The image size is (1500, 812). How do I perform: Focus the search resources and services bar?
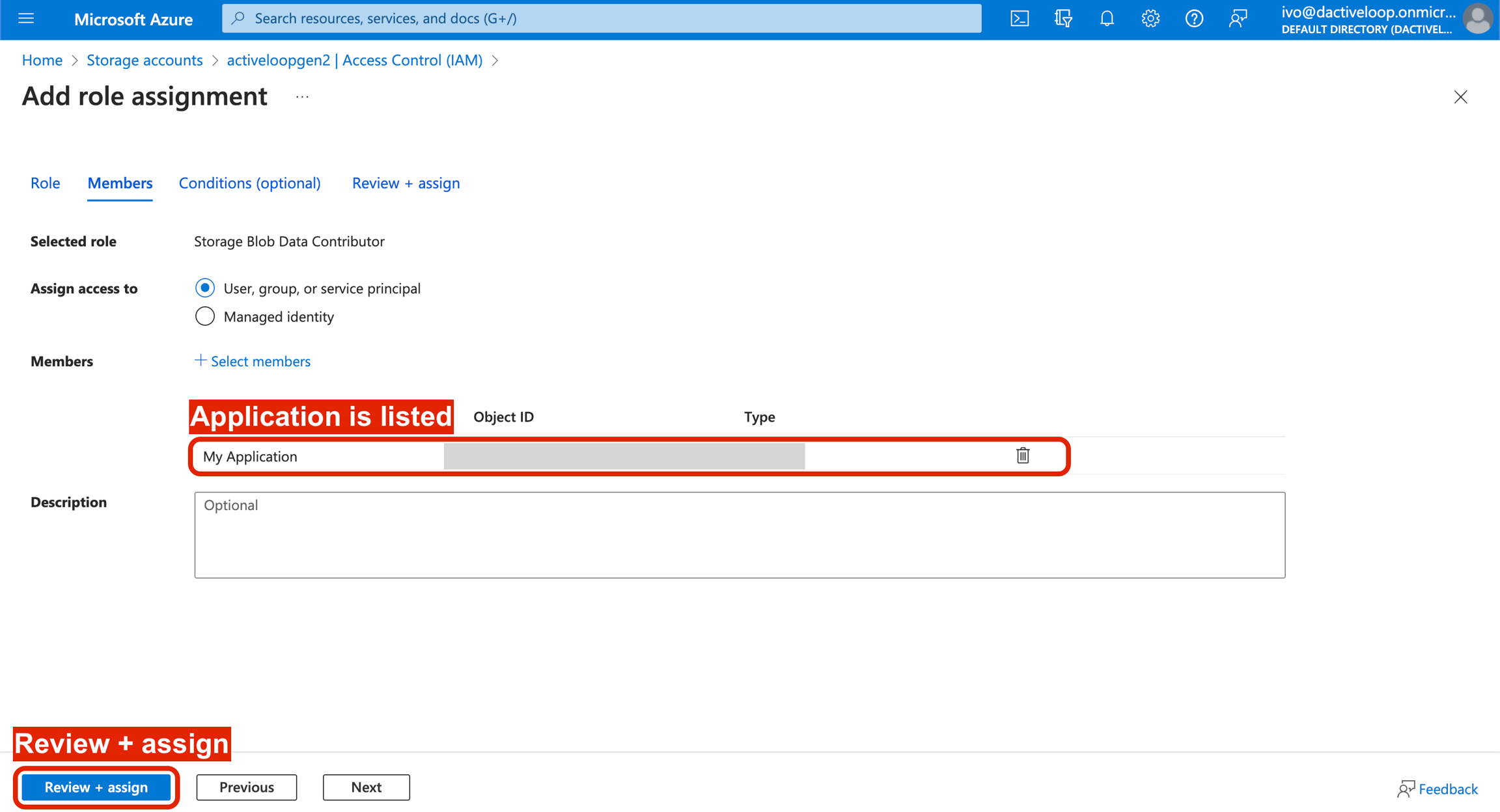602,18
